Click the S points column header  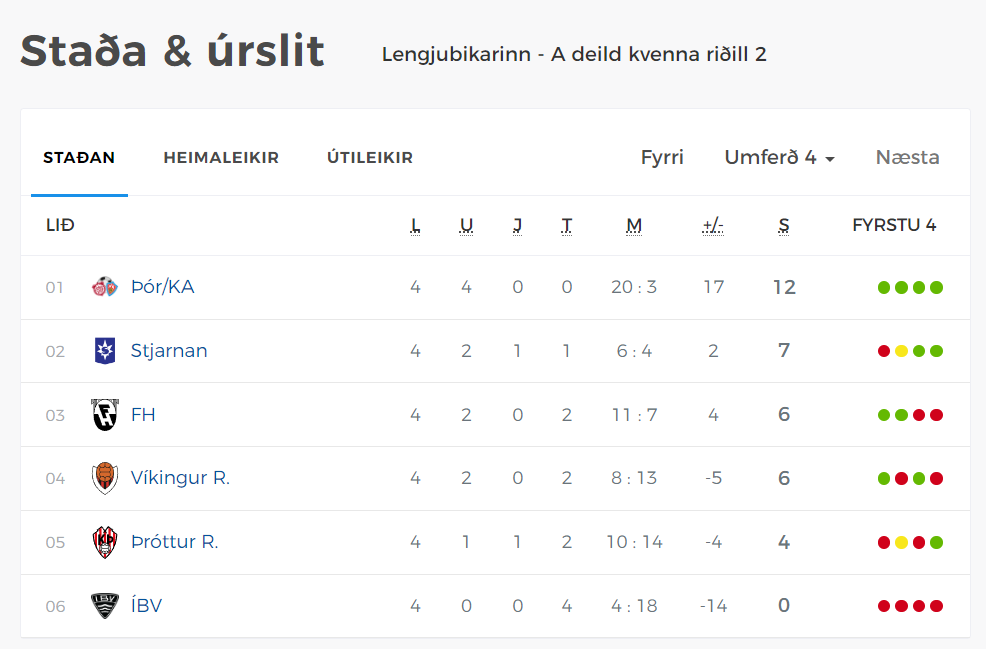click(x=784, y=226)
